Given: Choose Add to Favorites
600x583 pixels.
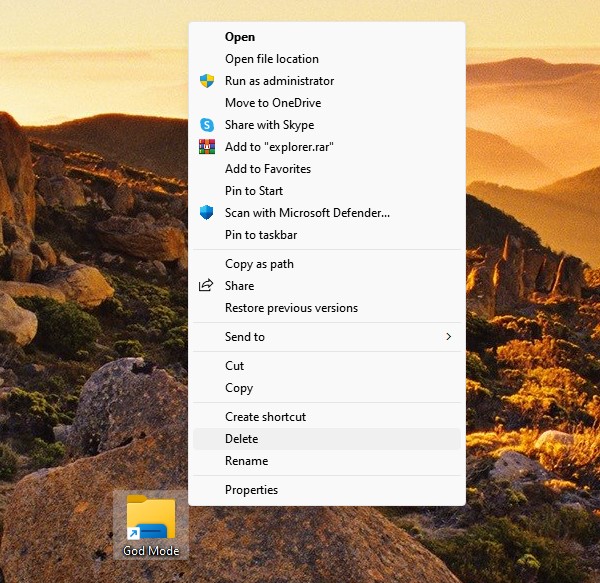Looking at the screenshot, I should coord(327,169).
